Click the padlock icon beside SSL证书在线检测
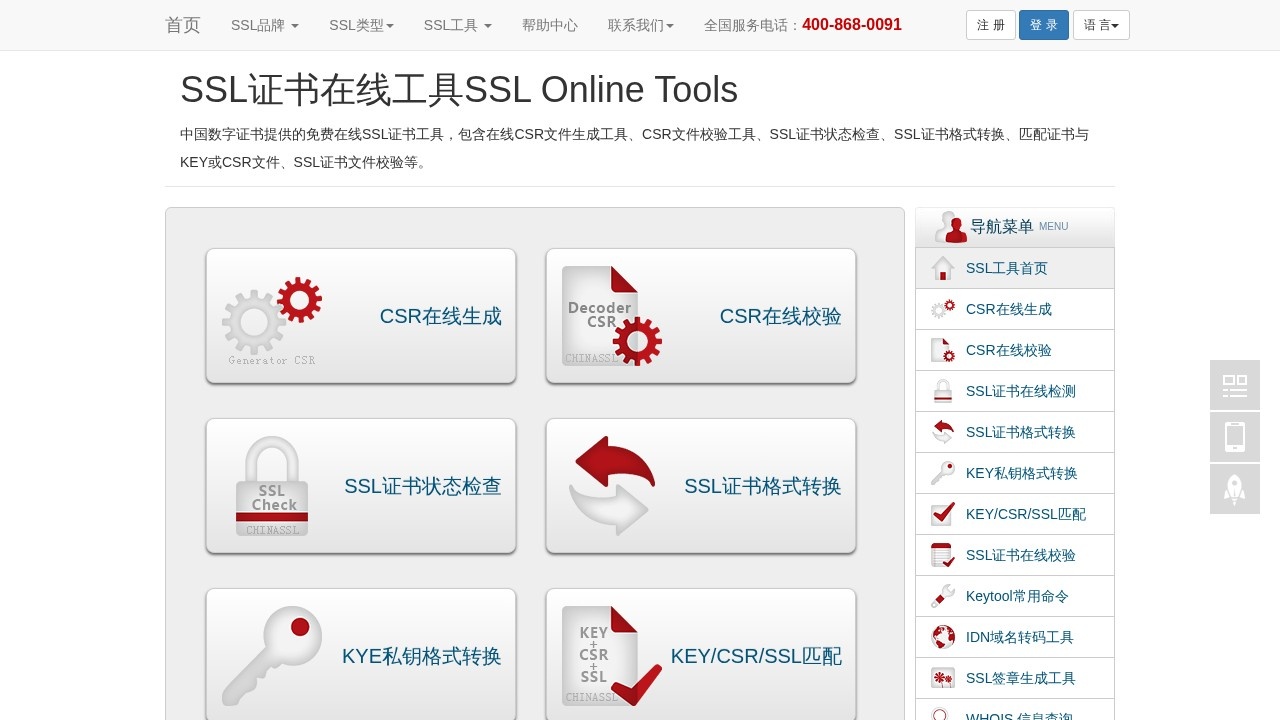The height and width of the screenshot is (720, 1280). 943,391
